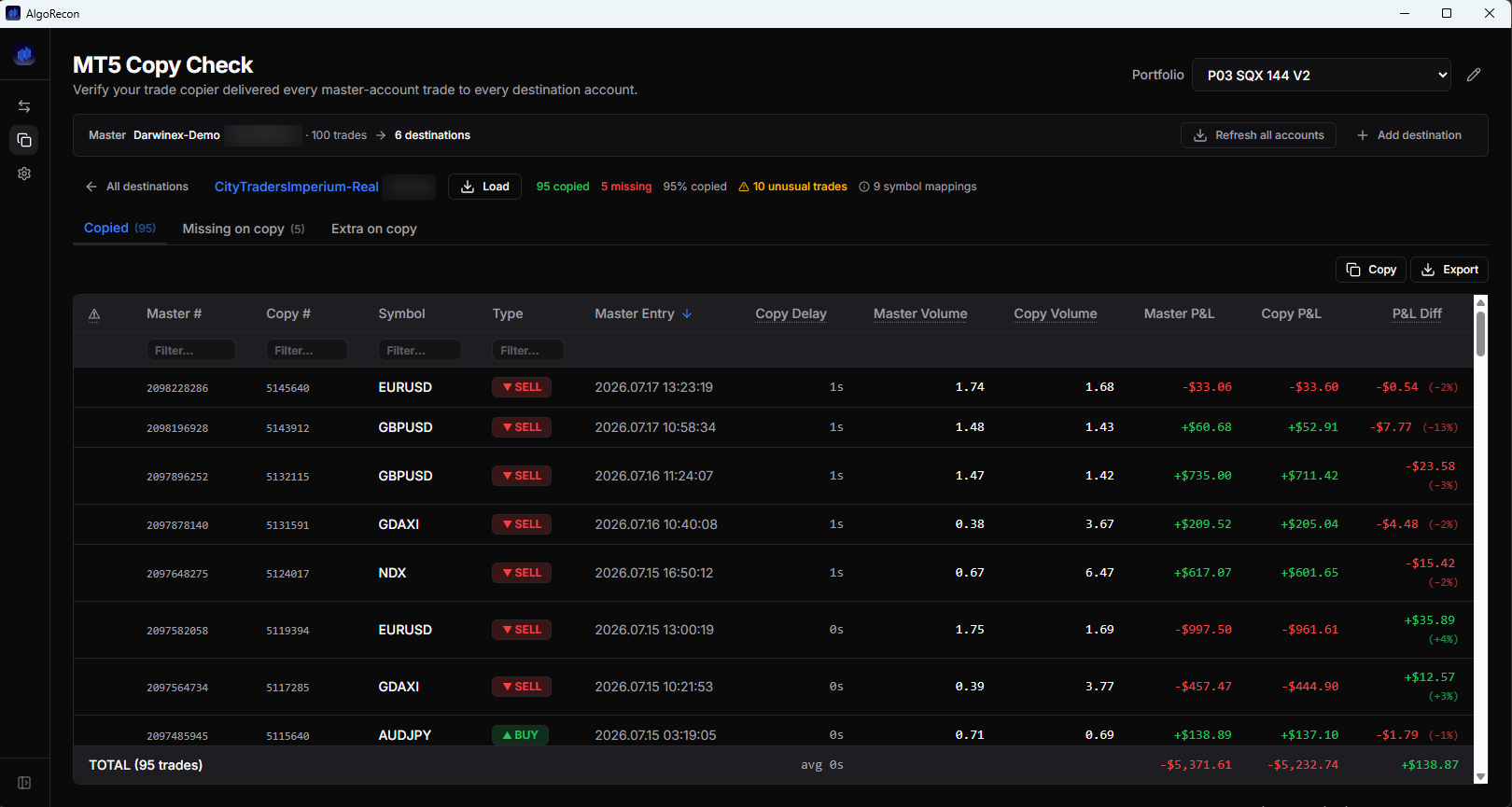Click Refresh all accounts button
This screenshot has width=1512, height=807.
[1258, 135]
